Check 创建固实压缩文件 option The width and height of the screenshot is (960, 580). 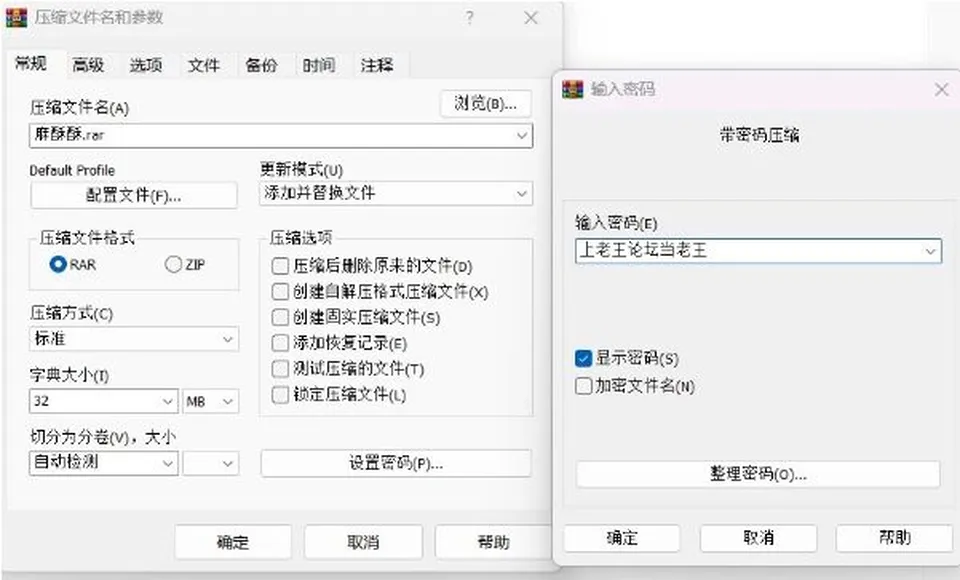click(x=280, y=317)
